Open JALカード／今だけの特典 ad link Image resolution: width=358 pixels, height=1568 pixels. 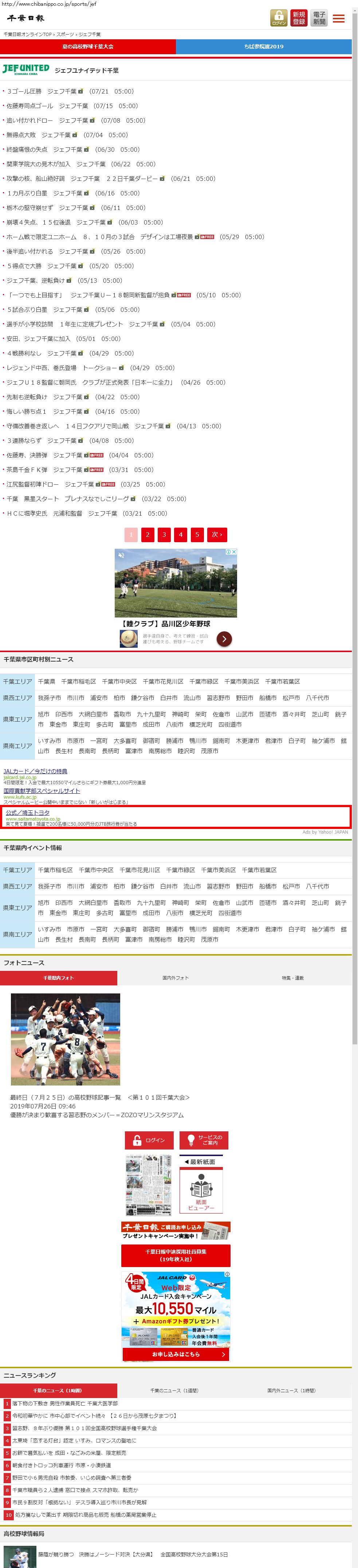(x=35, y=771)
